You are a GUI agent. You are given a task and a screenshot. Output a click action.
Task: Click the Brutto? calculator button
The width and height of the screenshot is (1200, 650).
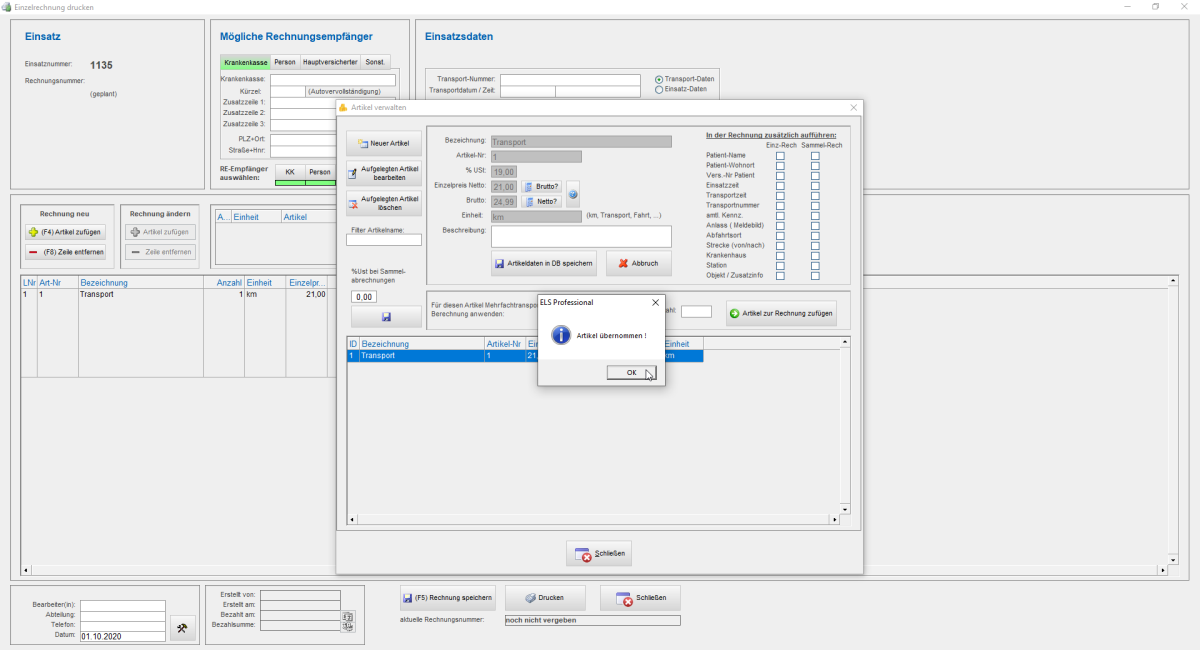click(x=541, y=186)
